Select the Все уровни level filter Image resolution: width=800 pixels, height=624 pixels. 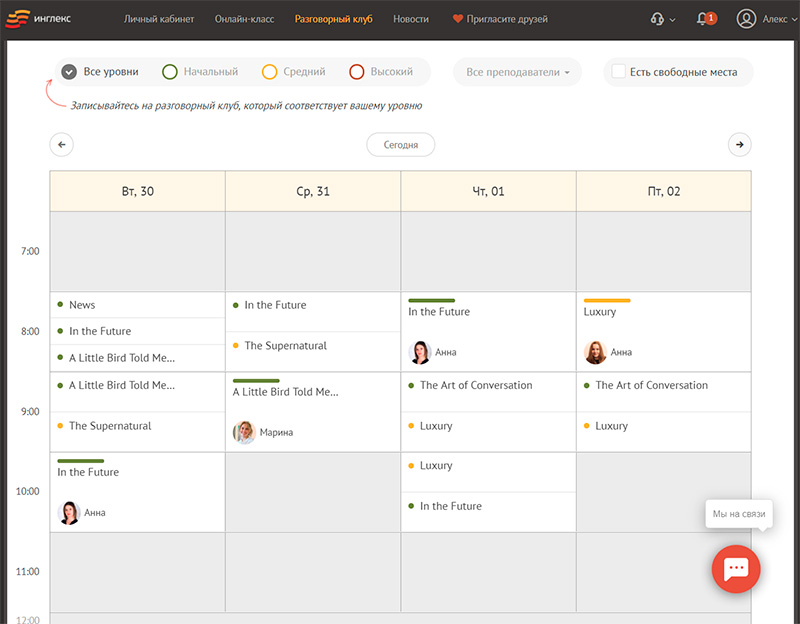100,72
